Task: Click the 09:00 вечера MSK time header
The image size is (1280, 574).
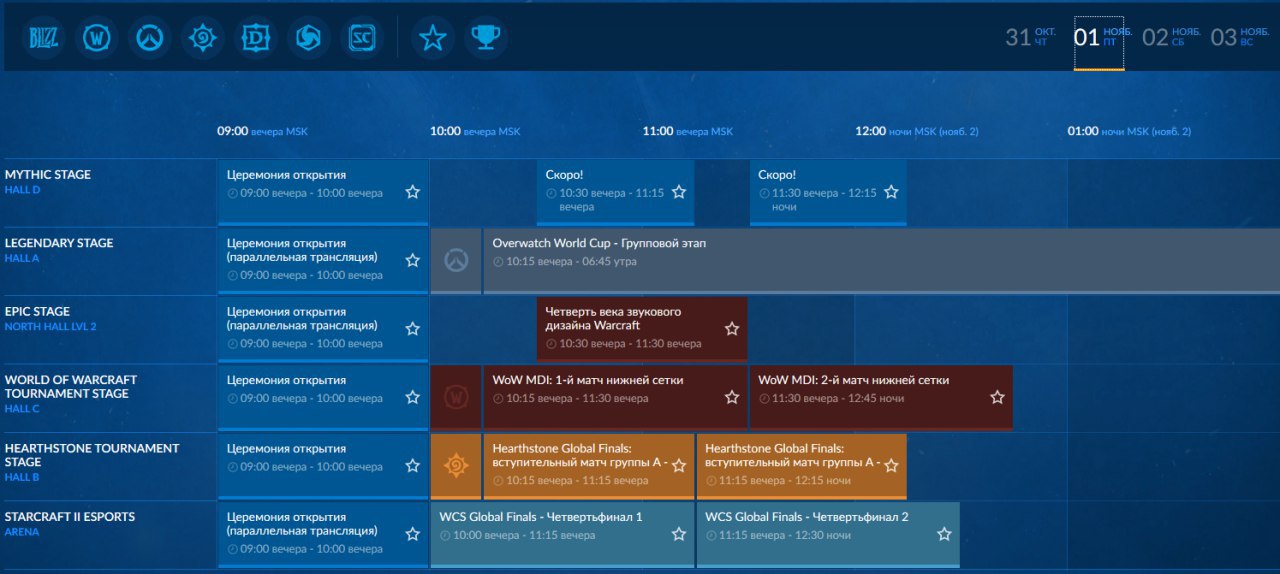Action: [x=263, y=131]
